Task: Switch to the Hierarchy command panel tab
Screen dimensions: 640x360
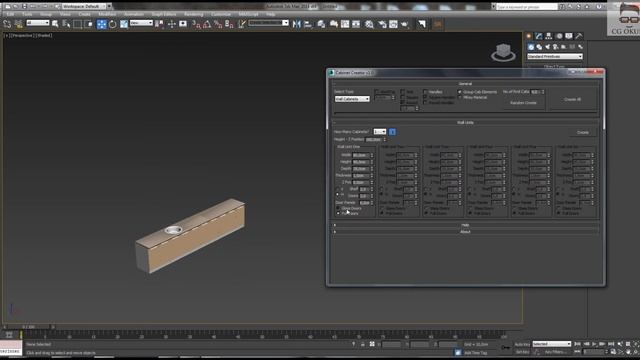Action: (x=549, y=36)
